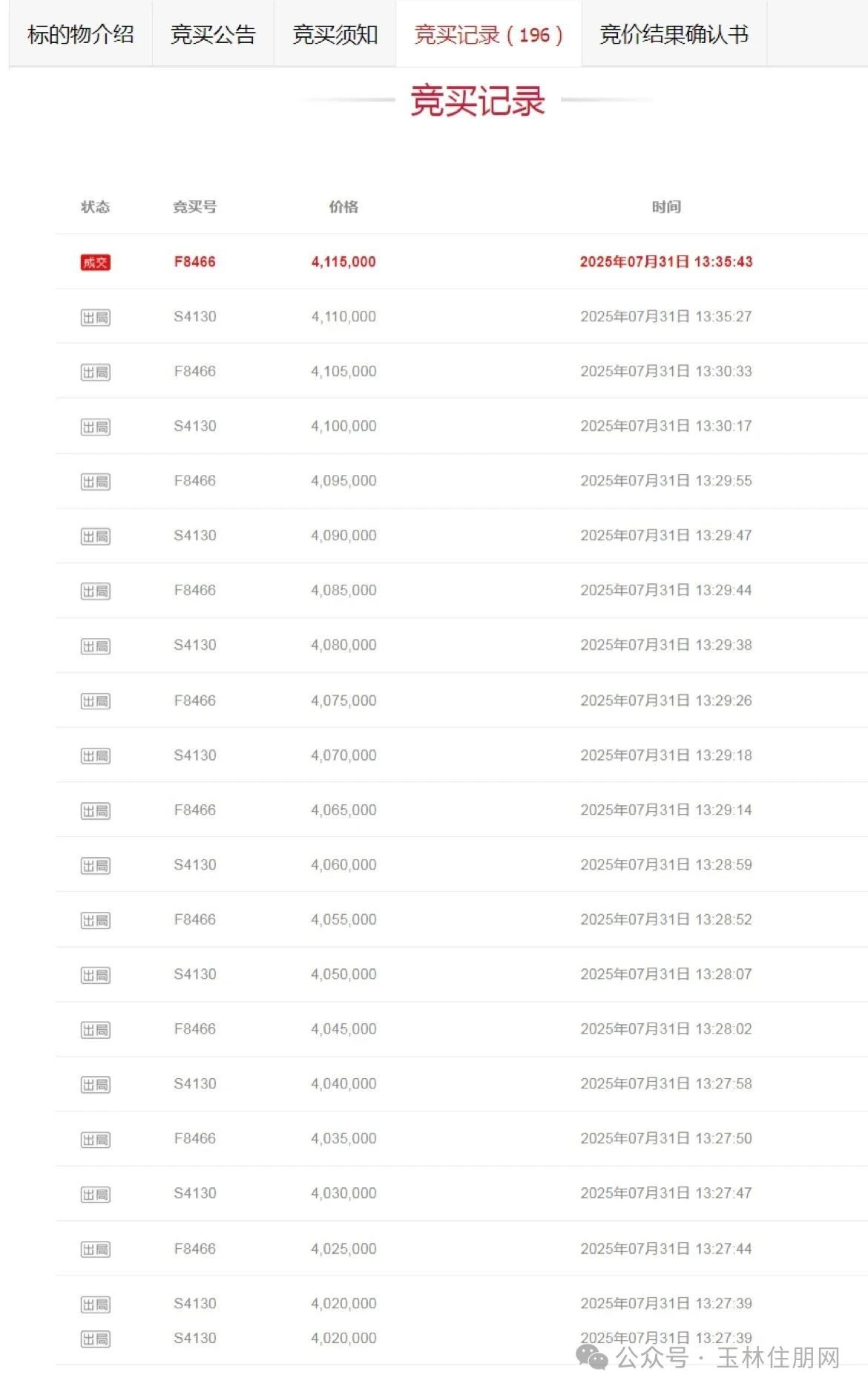Click the red 成交 status badge
Image resolution: width=868 pixels, height=1392 pixels.
tap(95, 262)
